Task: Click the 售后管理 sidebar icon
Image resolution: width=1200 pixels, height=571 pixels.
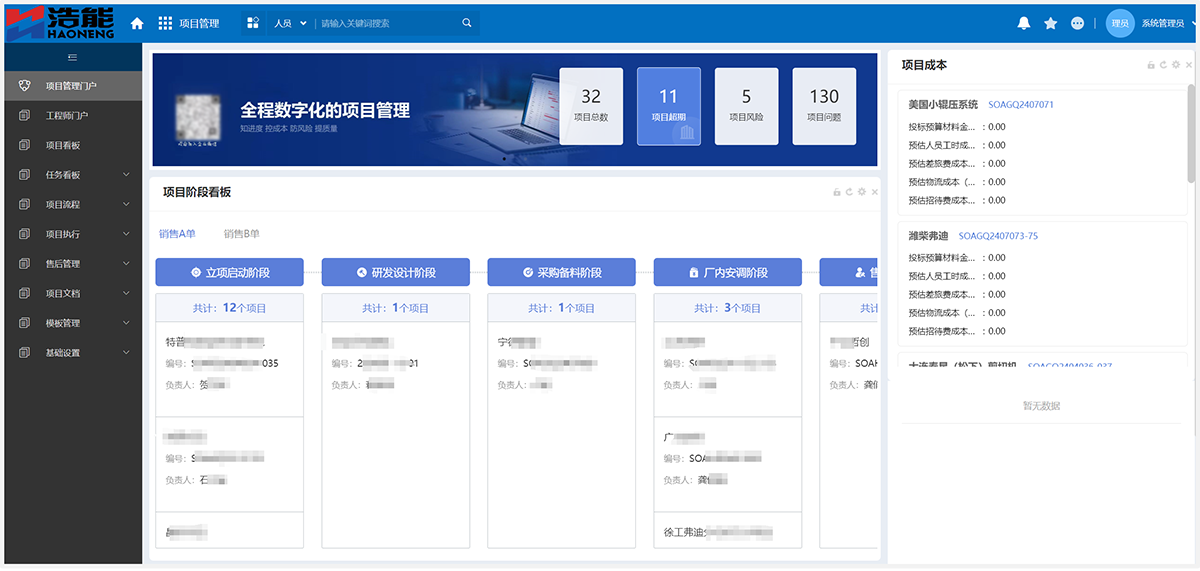Action: 25,264
